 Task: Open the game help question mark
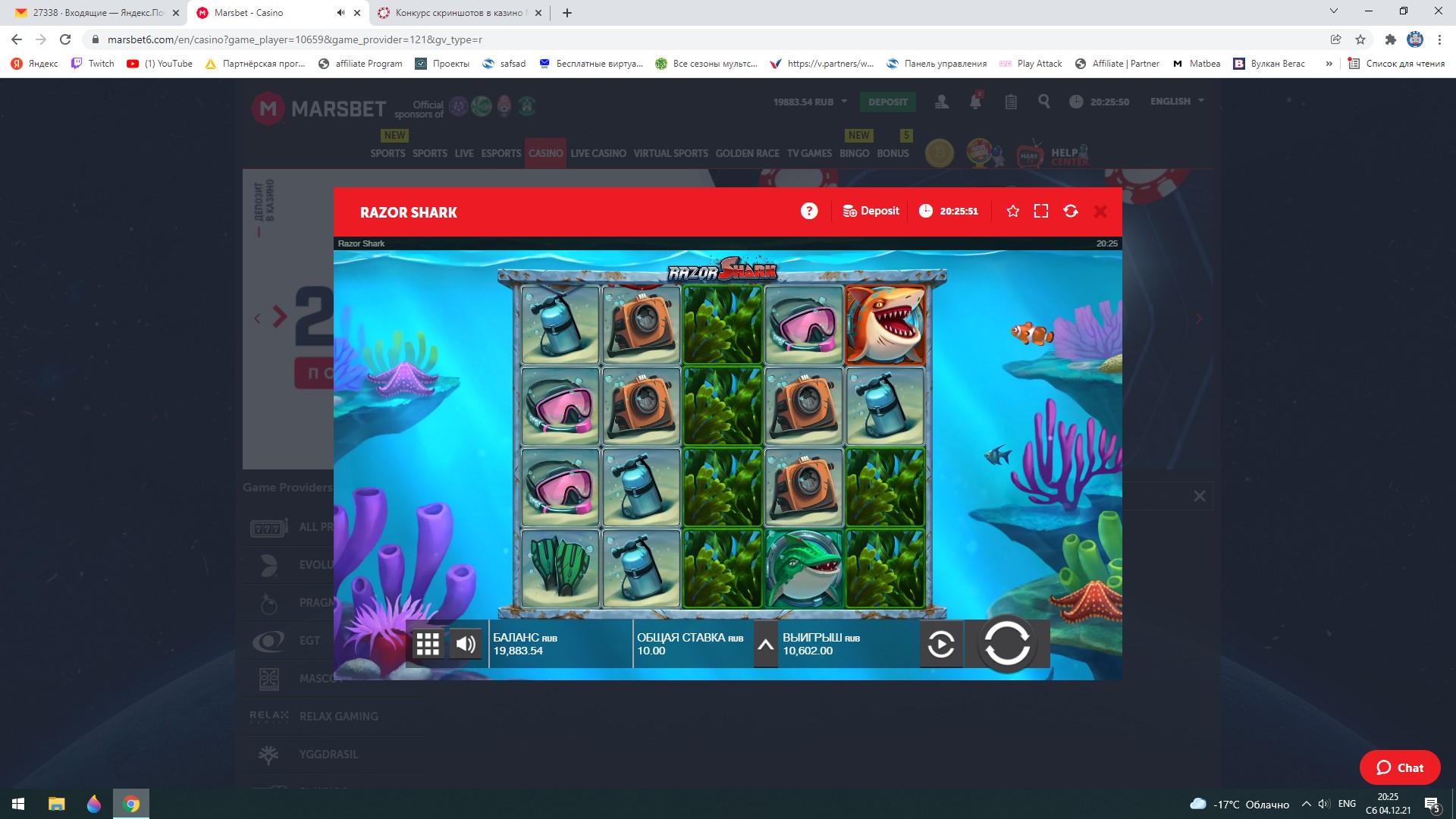(809, 212)
